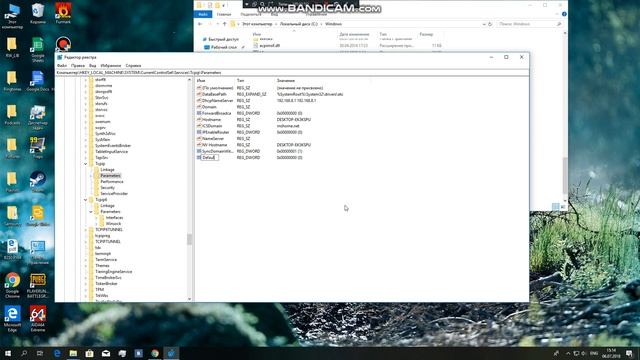
Task: Expand the TermService key
Action: coord(86,260)
